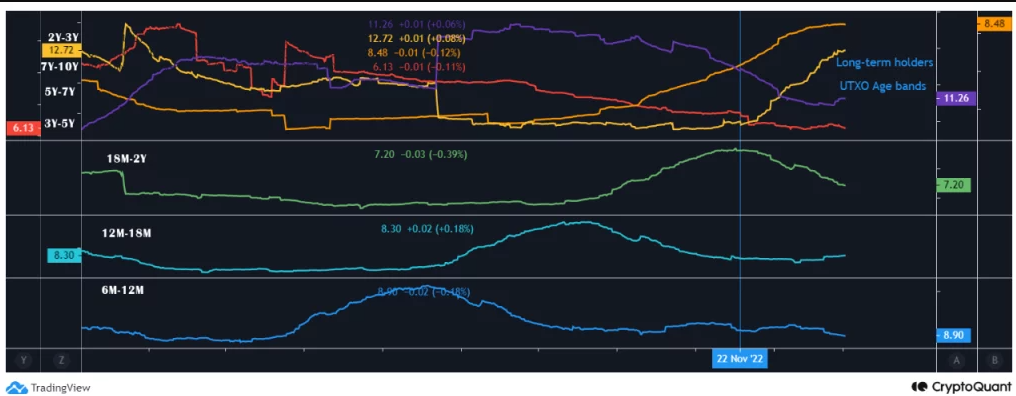Click the cyan 8.30 left-axis label
This screenshot has width=1016, height=396.
[x=63, y=255]
